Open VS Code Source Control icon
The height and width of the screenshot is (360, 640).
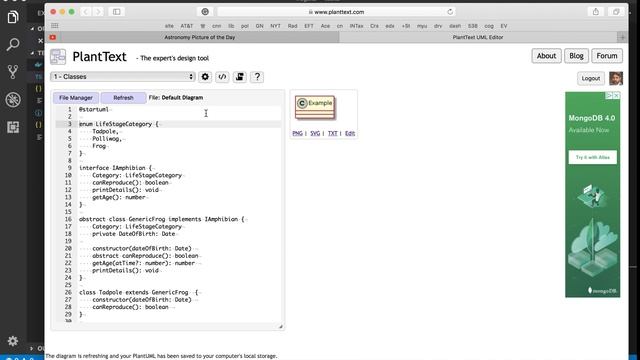tap(13, 72)
